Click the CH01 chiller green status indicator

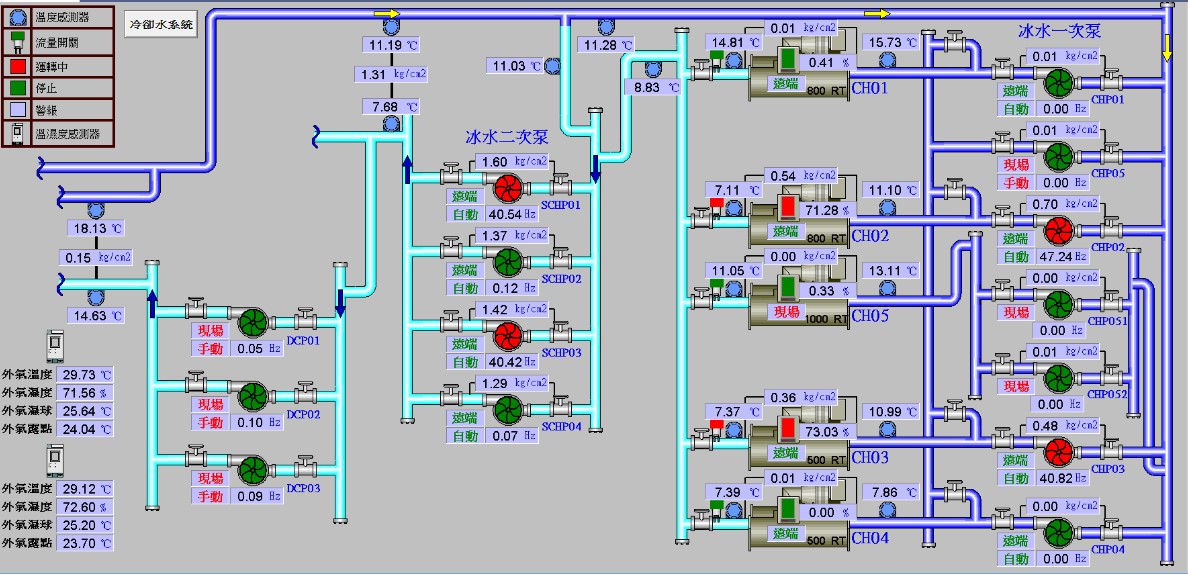point(789,58)
